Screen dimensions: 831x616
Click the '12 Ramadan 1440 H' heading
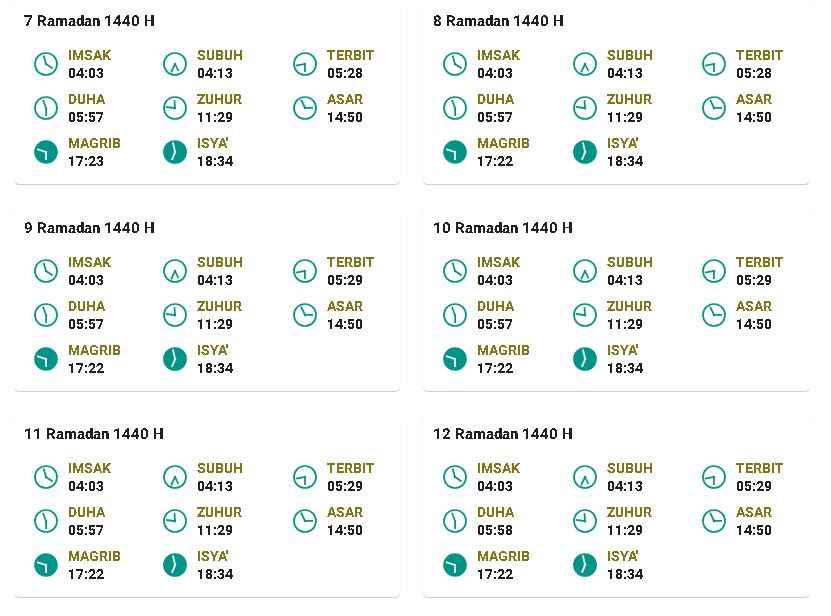[503, 434]
